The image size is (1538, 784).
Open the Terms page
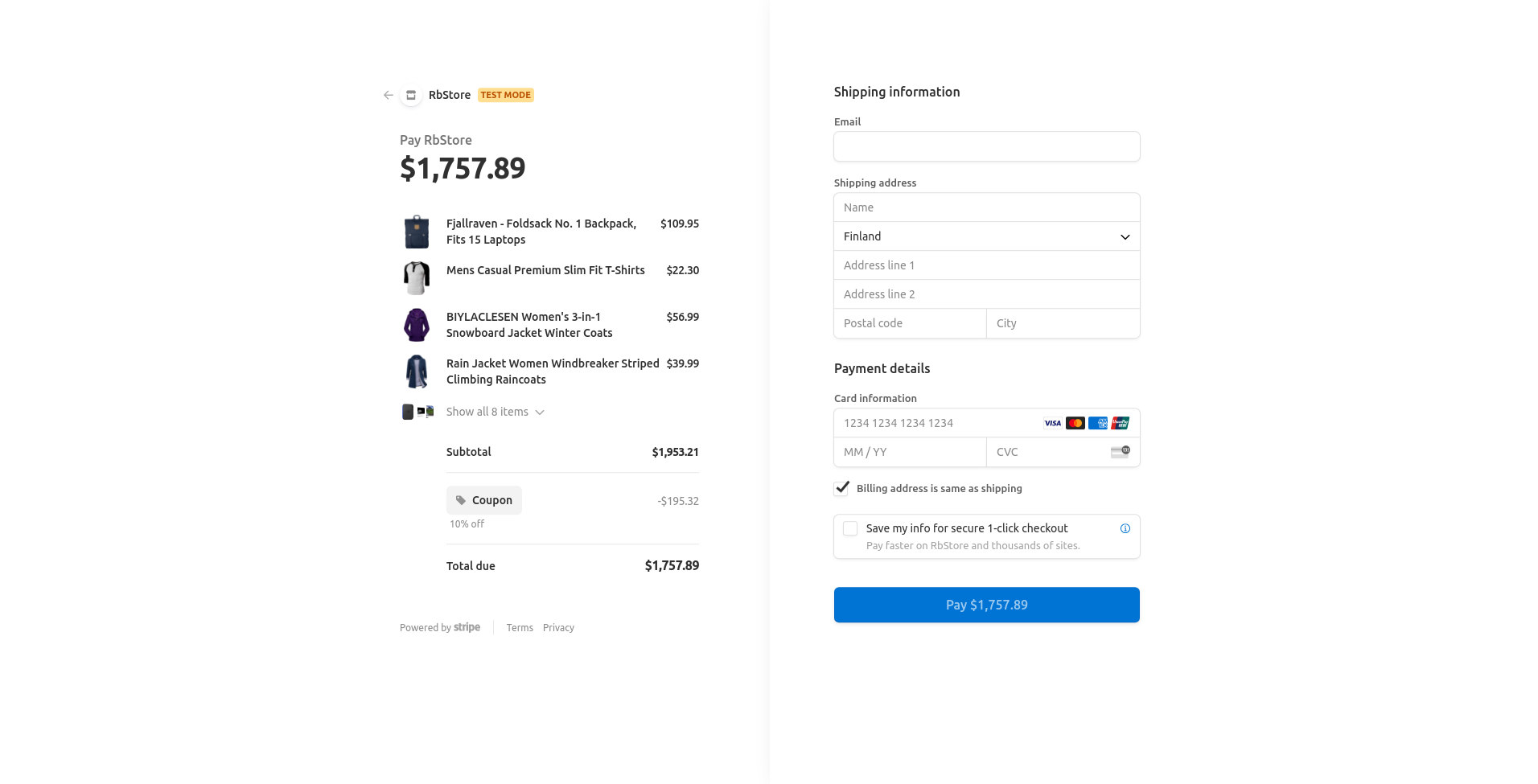[x=520, y=627]
